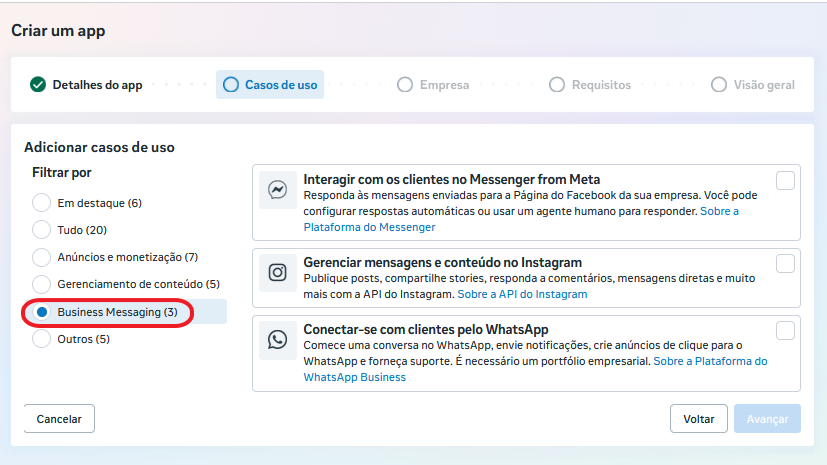This screenshot has width=827, height=465.
Task: Click the Voltar button
Action: pyautogui.click(x=699, y=419)
